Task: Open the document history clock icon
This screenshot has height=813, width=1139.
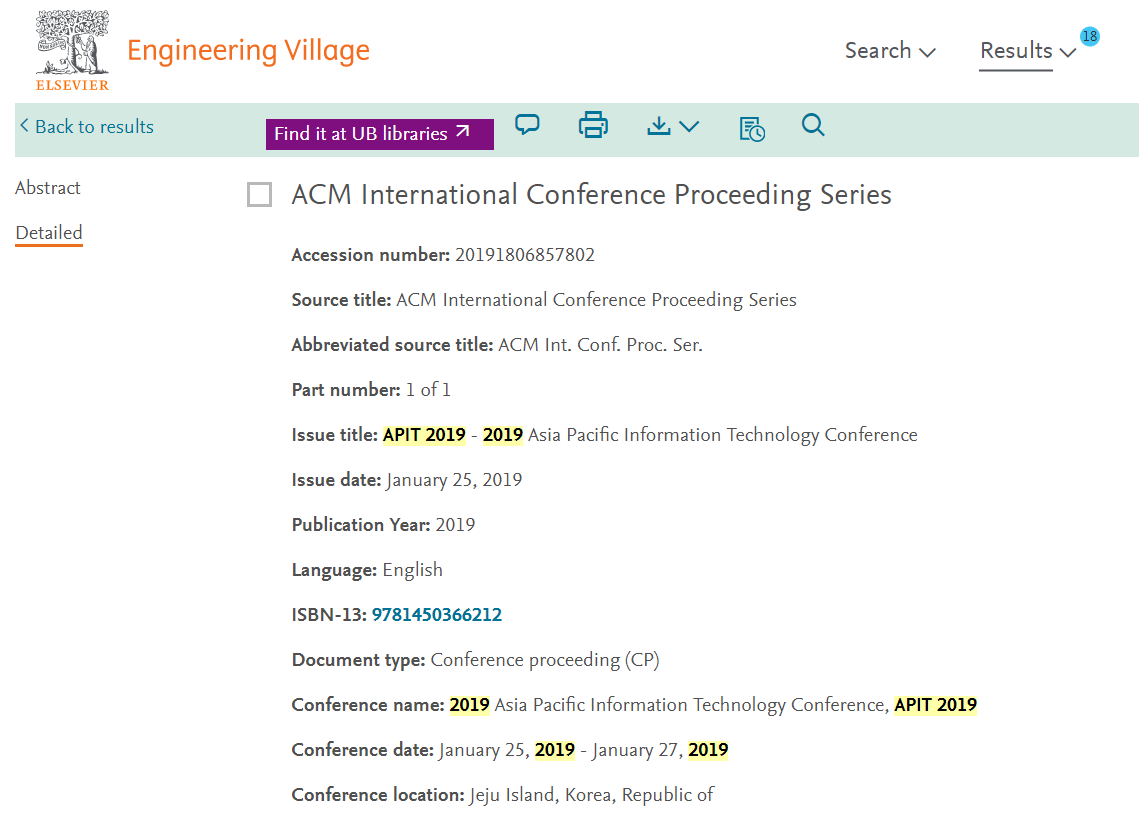Action: coord(752,128)
